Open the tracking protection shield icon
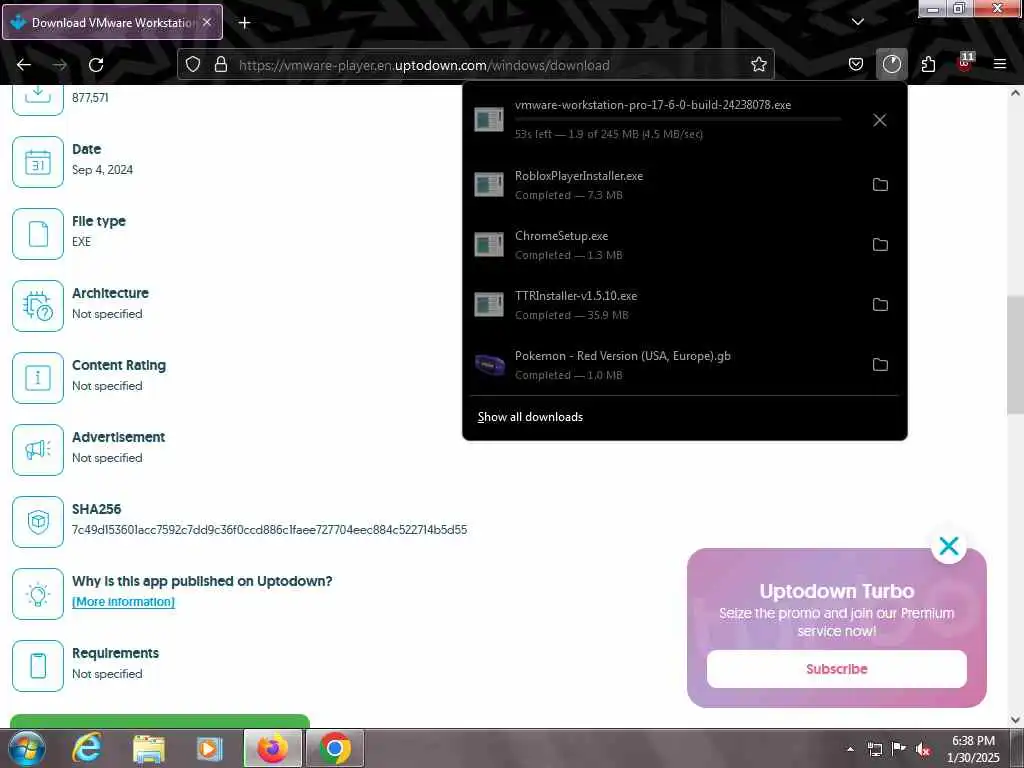The image size is (1024, 768). 193,65
